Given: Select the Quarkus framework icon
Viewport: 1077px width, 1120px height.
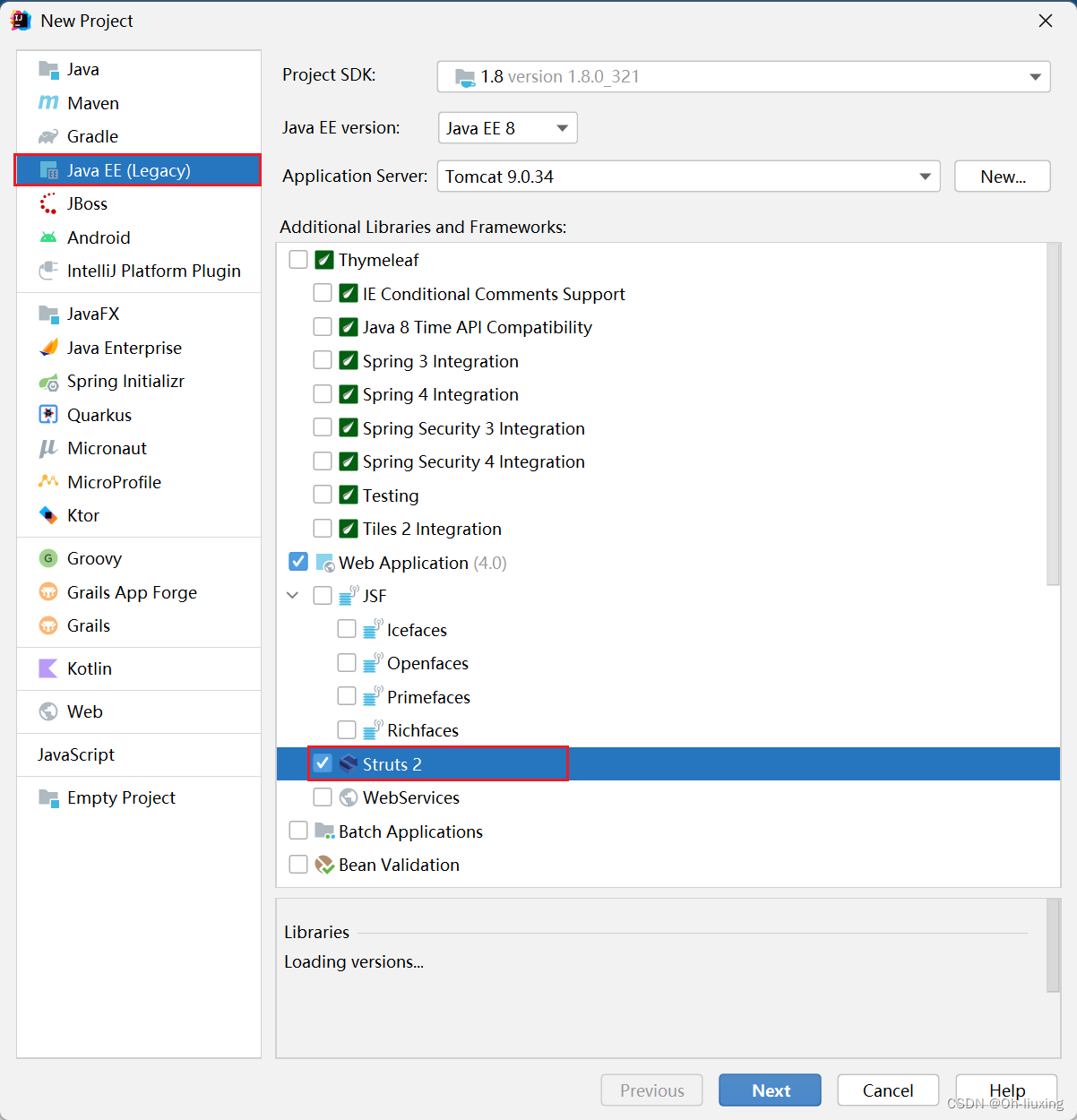Looking at the screenshot, I should 47,414.
